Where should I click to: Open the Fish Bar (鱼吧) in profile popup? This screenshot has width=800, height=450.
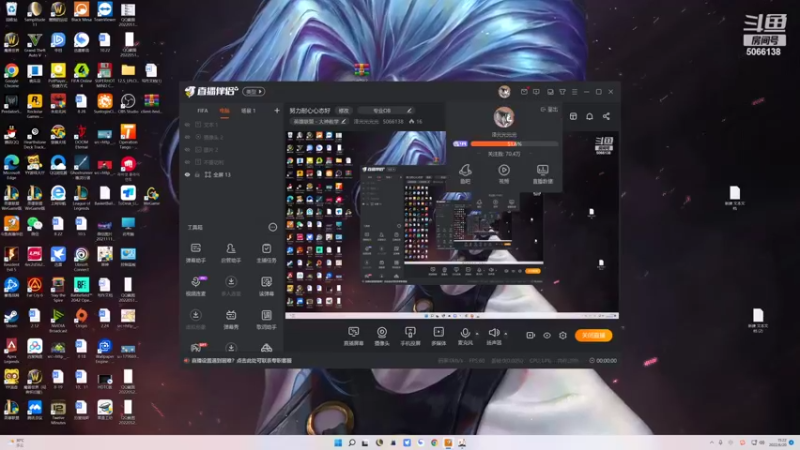coord(465,173)
